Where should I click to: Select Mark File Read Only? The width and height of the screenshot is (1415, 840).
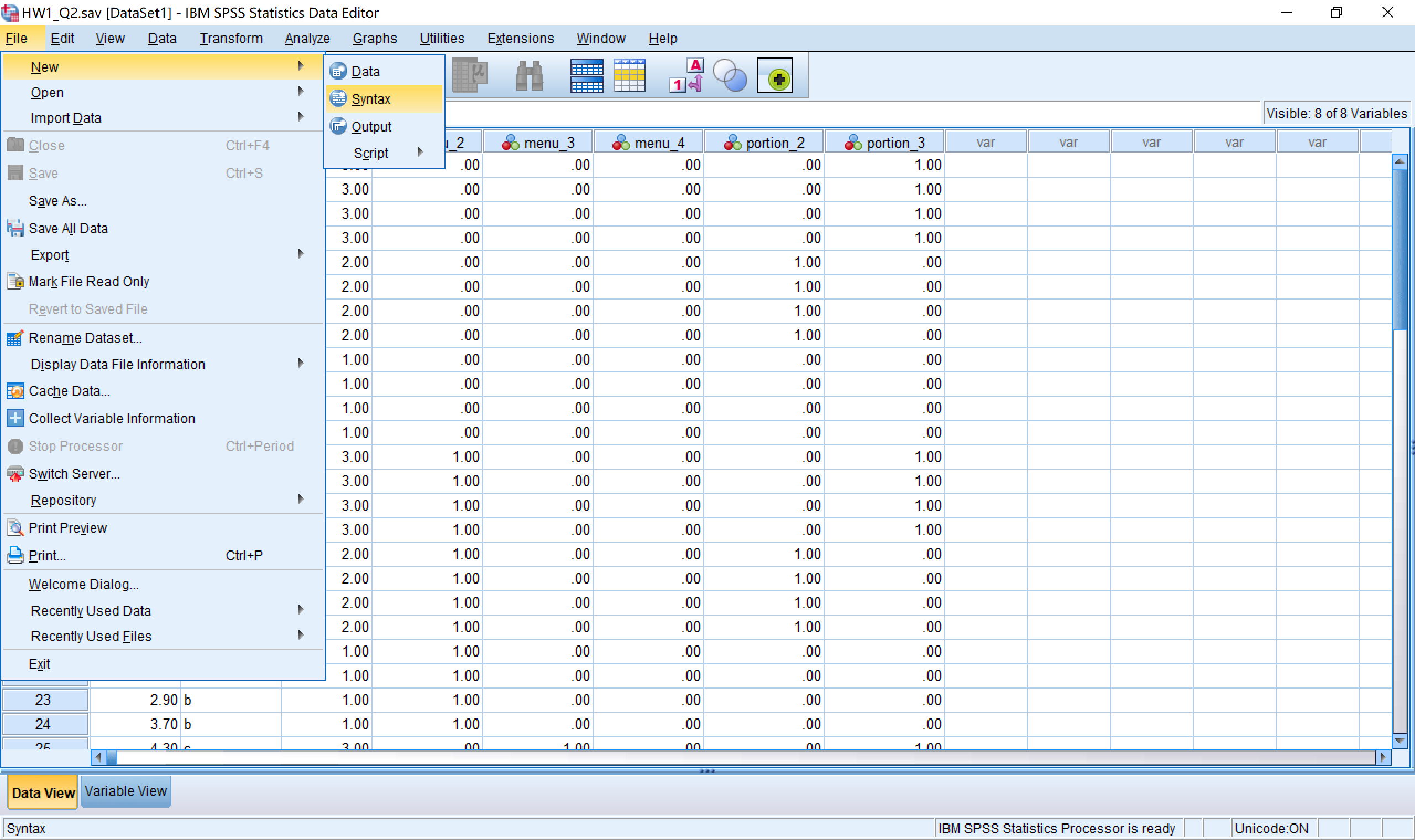pyautogui.click(x=89, y=281)
